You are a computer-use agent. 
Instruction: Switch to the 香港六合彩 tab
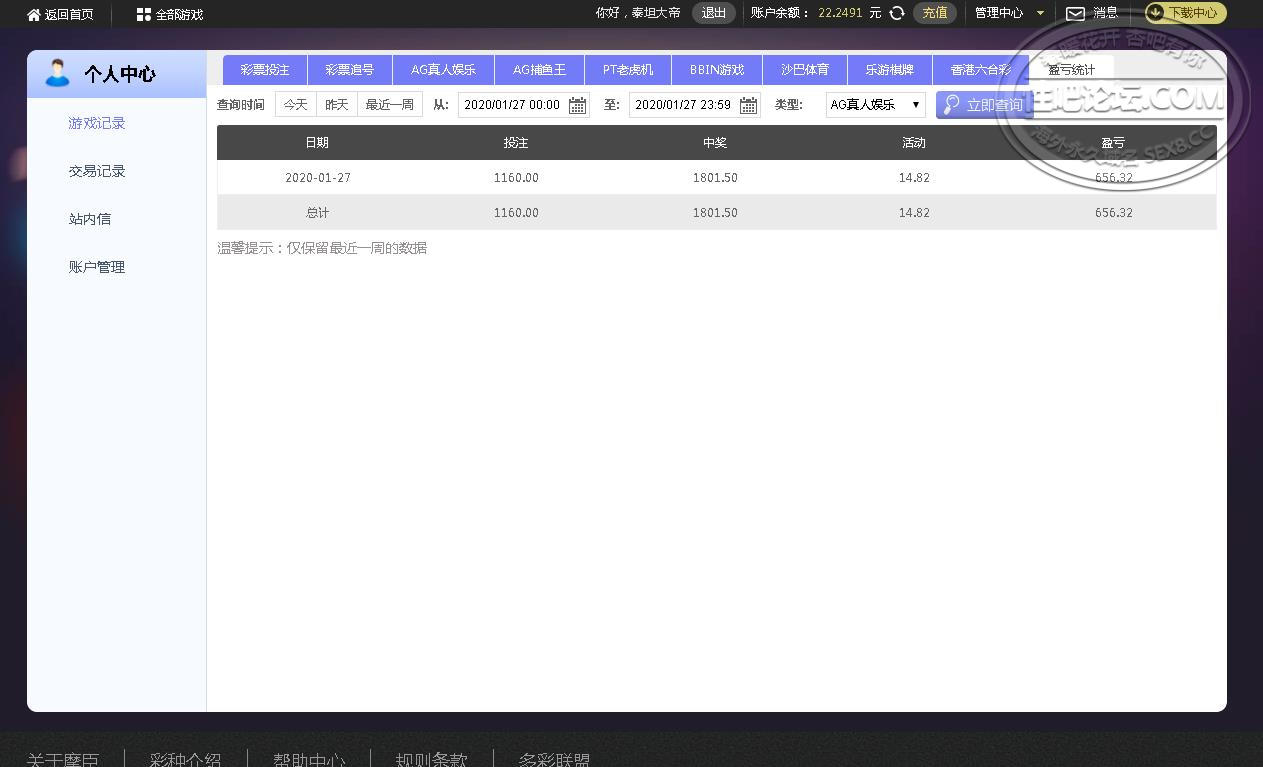(x=983, y=70)
